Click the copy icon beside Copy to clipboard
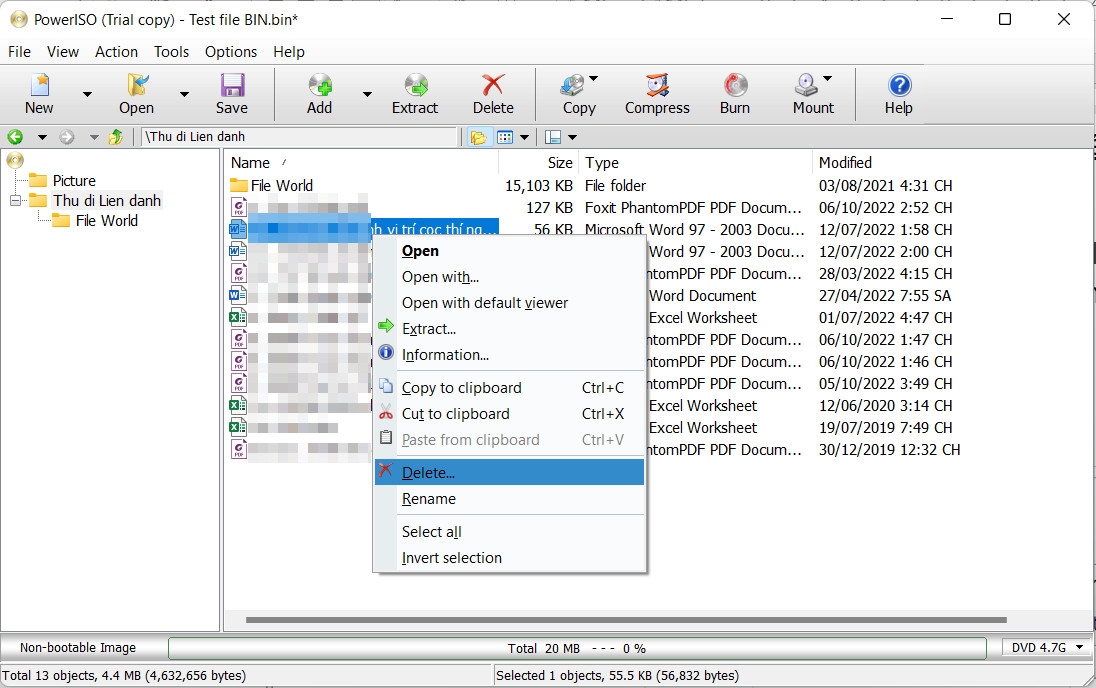The width and height of the screenshot is (1096, 688). point(386,385)
